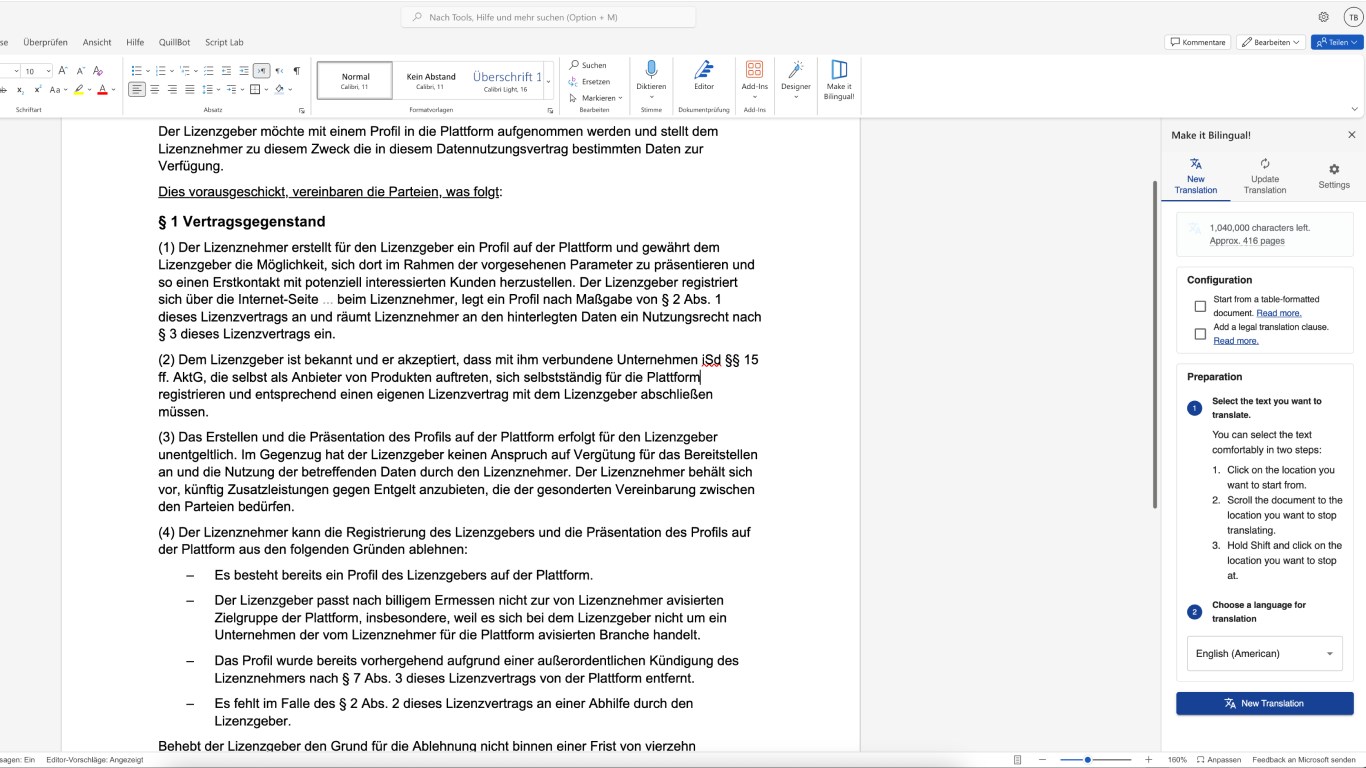This screenshot has height=768, width=1366.
Task: Increase the paragraph indent
Action: click(x=243, y=71)
